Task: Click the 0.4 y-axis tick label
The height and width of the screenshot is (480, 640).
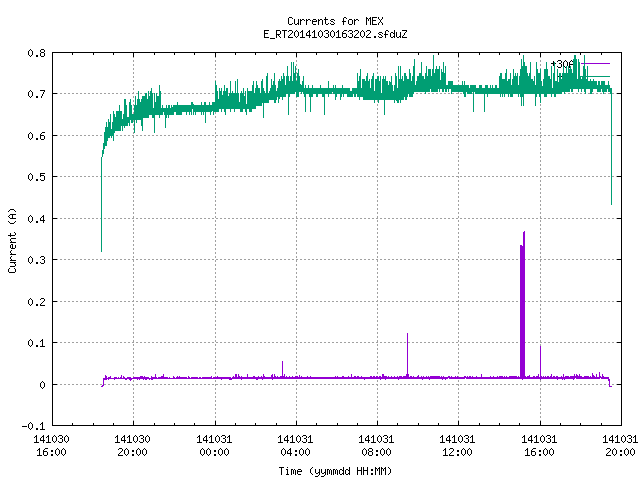Action: click(36, 219)
